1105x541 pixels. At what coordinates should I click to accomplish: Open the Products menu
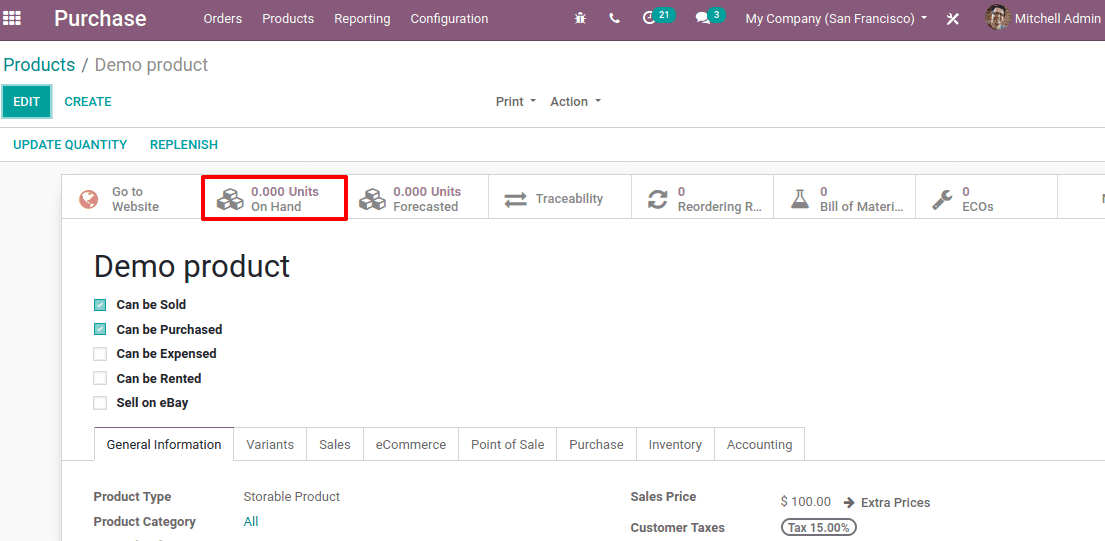point(288,19)
